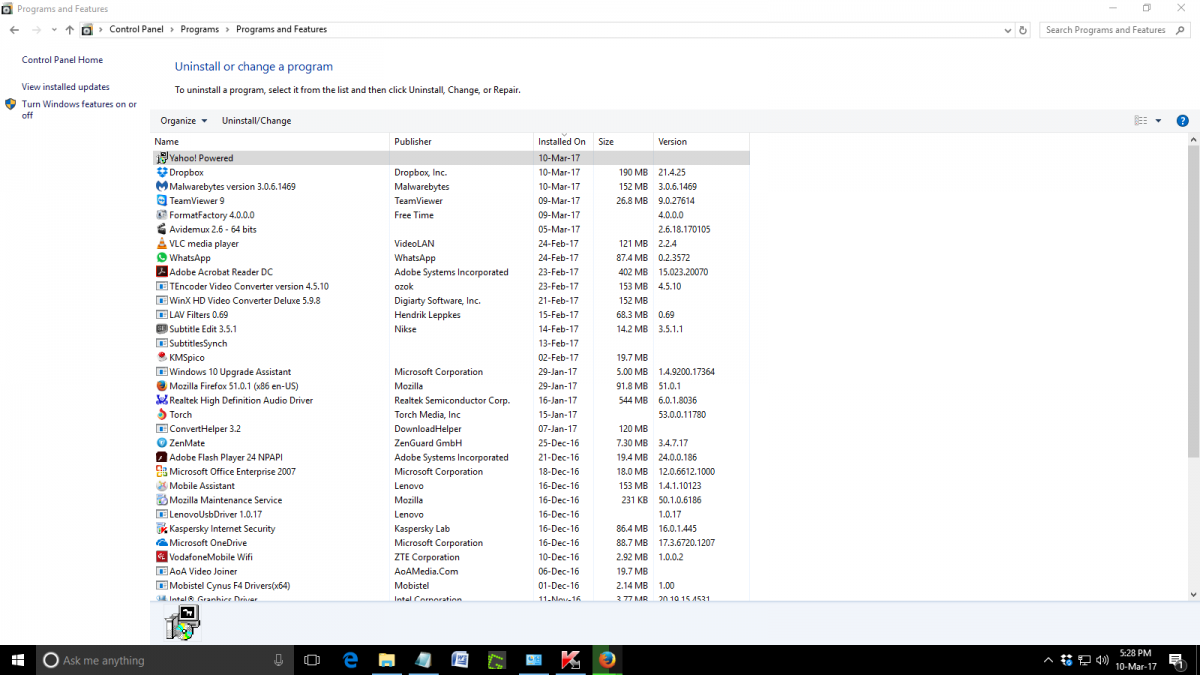Click the Change your view icon
The height and width of the screenshot is (675, 1200).
point(1141,121)
